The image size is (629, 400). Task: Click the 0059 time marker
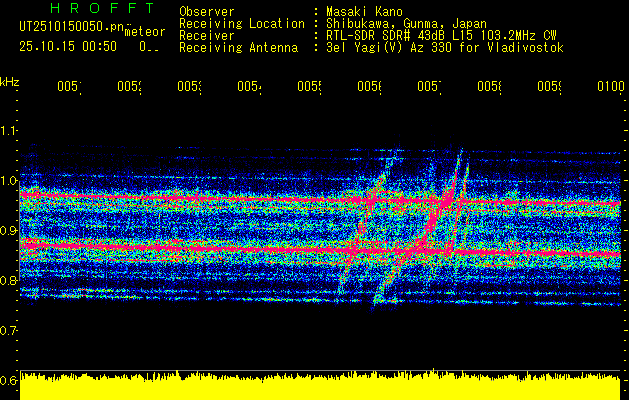pos(550,86)
